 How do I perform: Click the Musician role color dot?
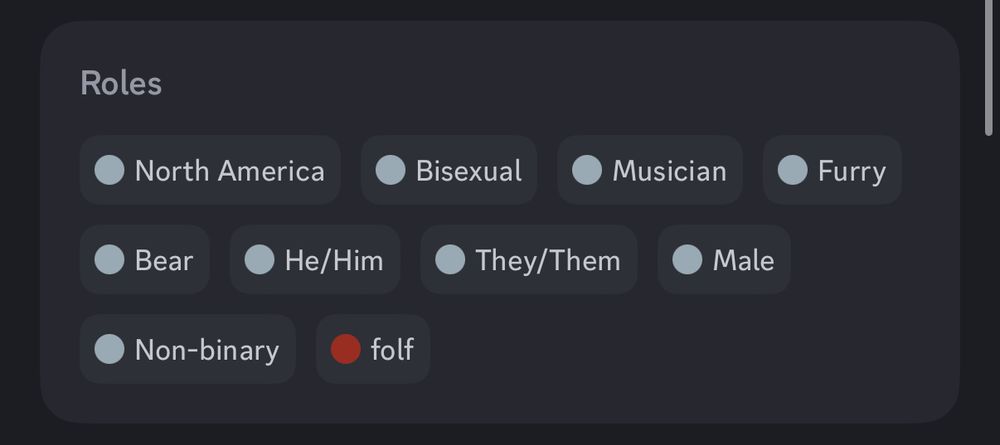587,170
